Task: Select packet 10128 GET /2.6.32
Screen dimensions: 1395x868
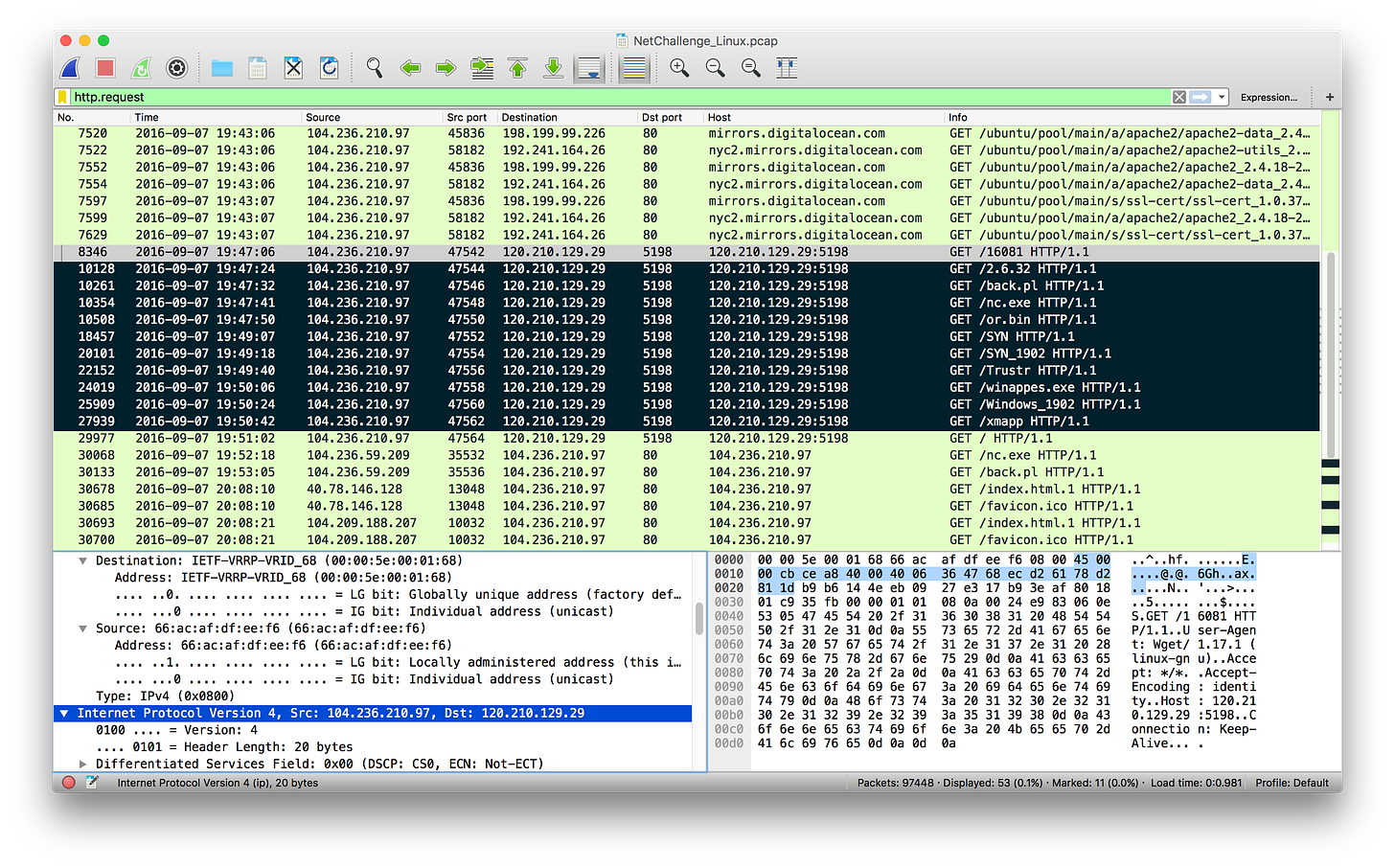Action: coord(687,269)
